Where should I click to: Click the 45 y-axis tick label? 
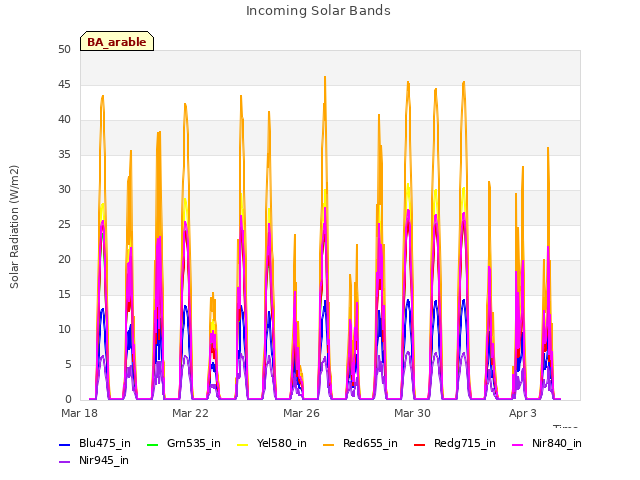tap(64, 85)
